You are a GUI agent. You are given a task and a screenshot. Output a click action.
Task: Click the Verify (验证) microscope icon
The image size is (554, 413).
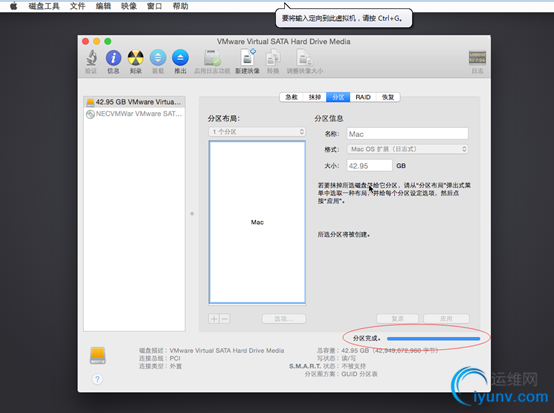pos(91,58)
